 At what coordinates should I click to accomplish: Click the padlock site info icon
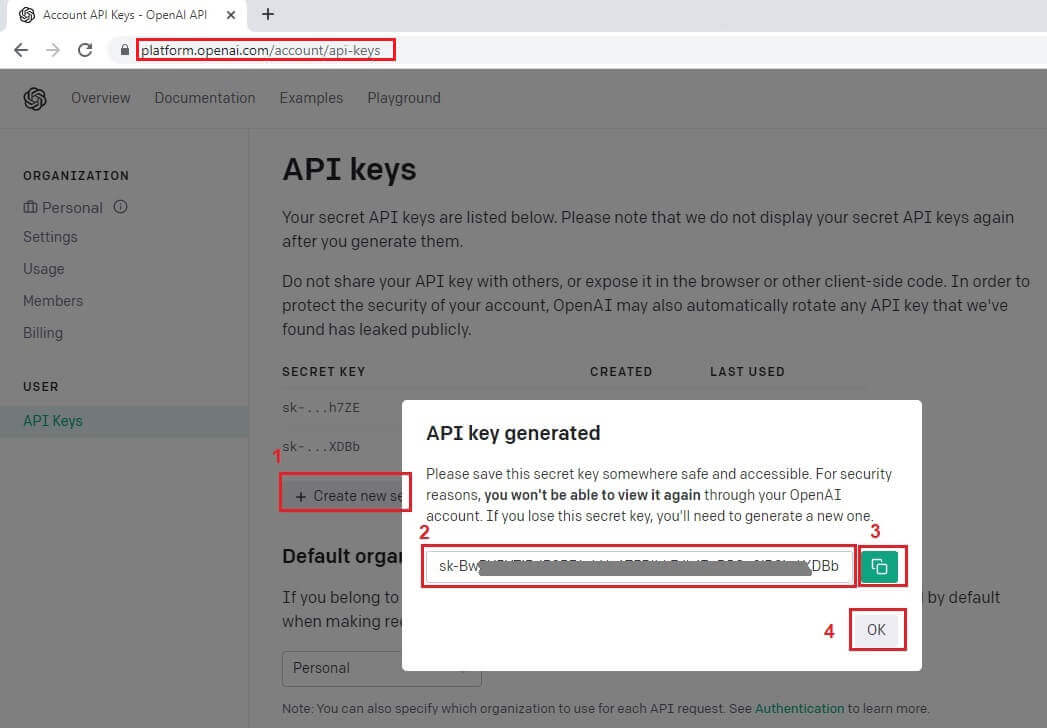coord(124,50)
